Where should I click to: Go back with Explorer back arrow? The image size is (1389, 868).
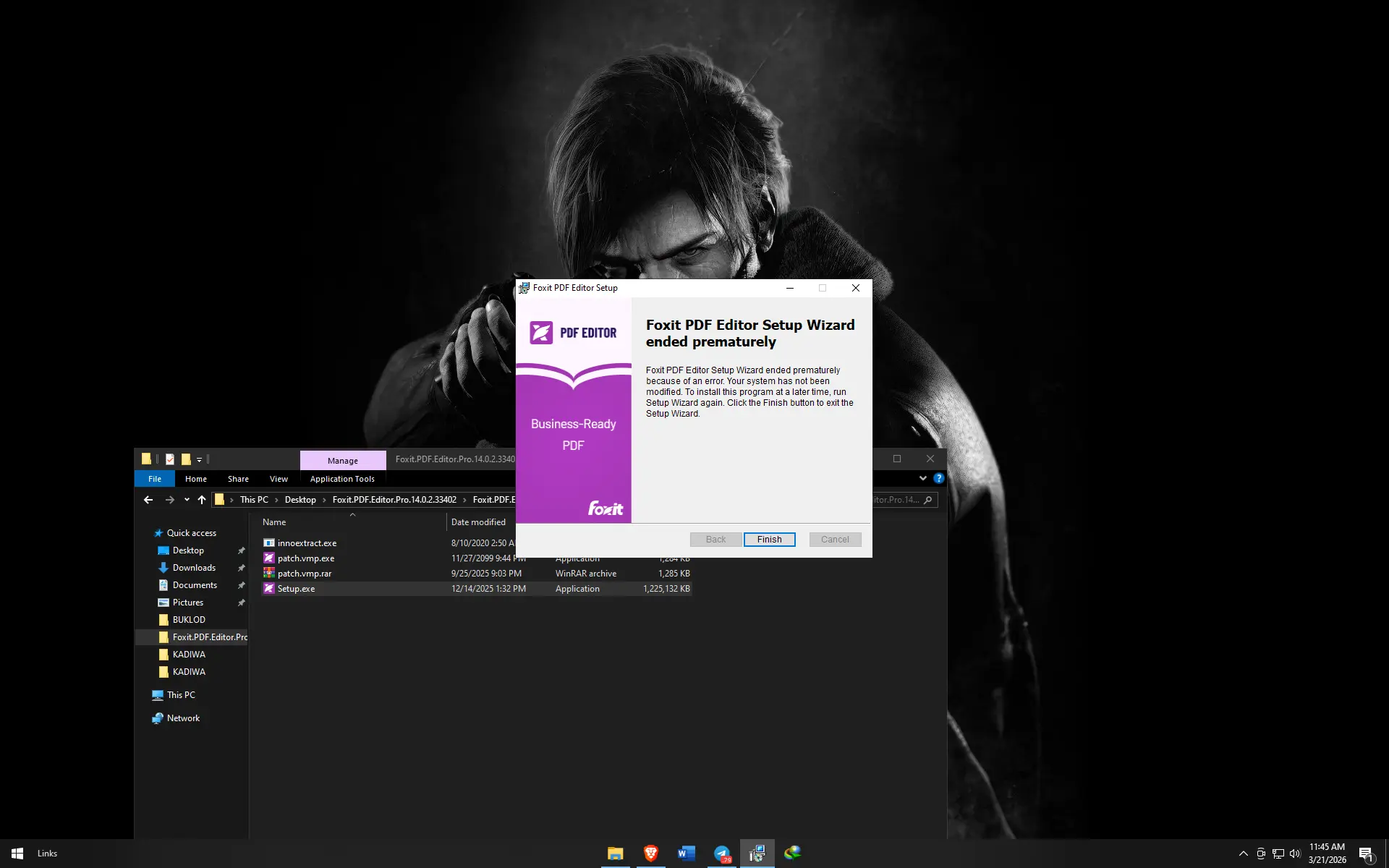point(148,500)
